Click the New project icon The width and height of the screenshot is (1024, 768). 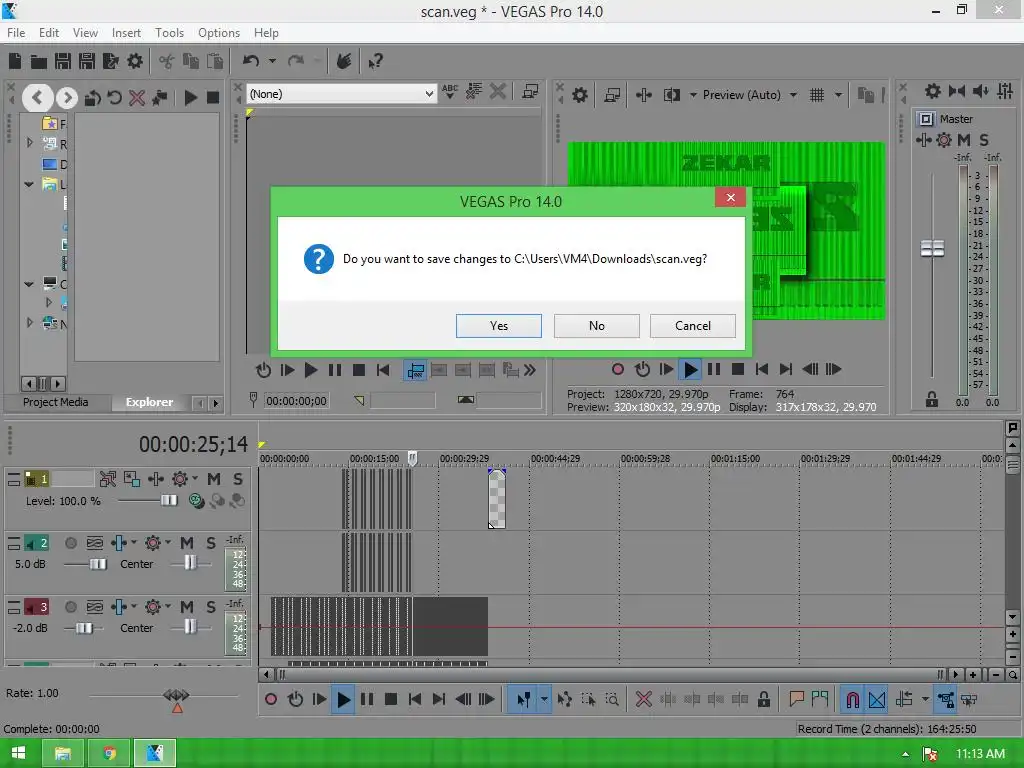(15, 61)
